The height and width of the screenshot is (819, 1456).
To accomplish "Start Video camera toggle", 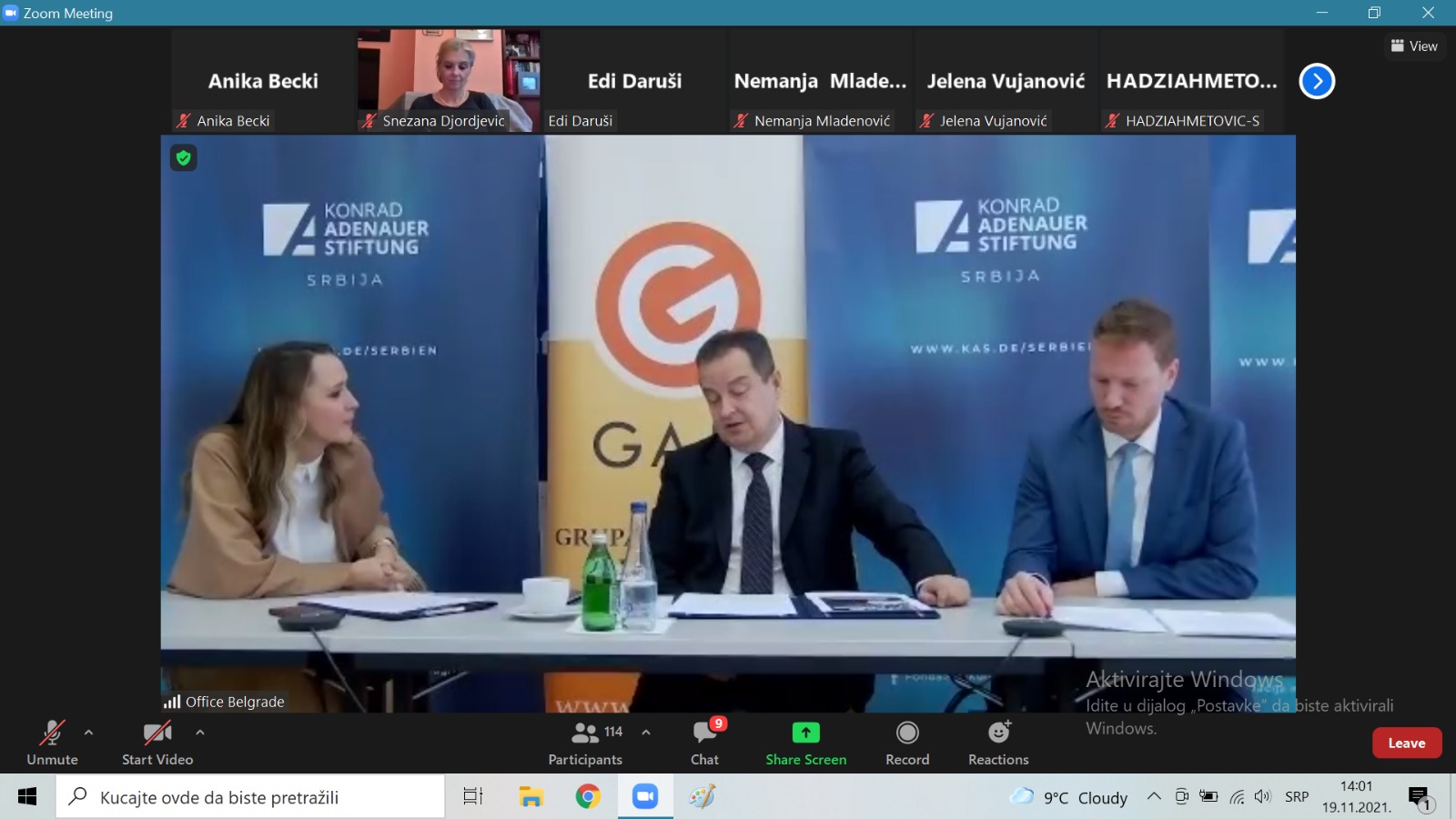I will point(157,743).
